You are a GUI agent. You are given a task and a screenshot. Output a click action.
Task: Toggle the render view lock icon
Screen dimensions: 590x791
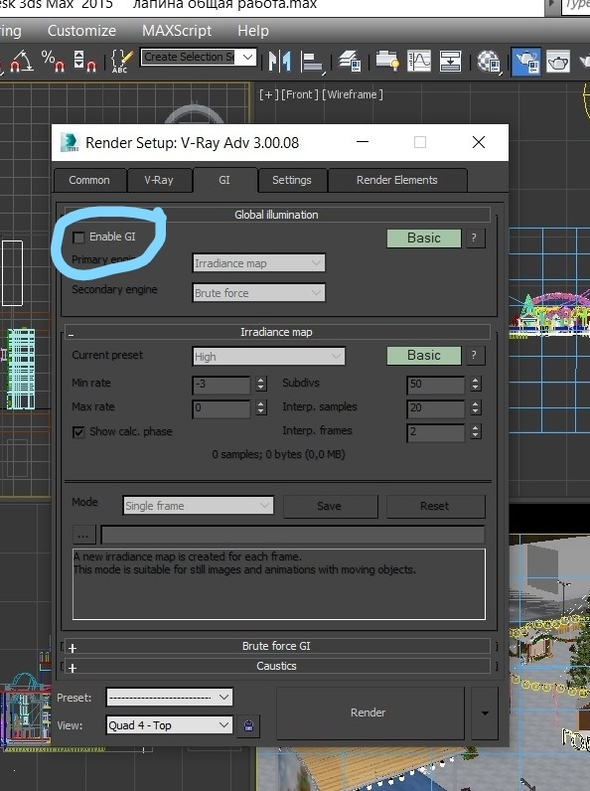(248, 726)
